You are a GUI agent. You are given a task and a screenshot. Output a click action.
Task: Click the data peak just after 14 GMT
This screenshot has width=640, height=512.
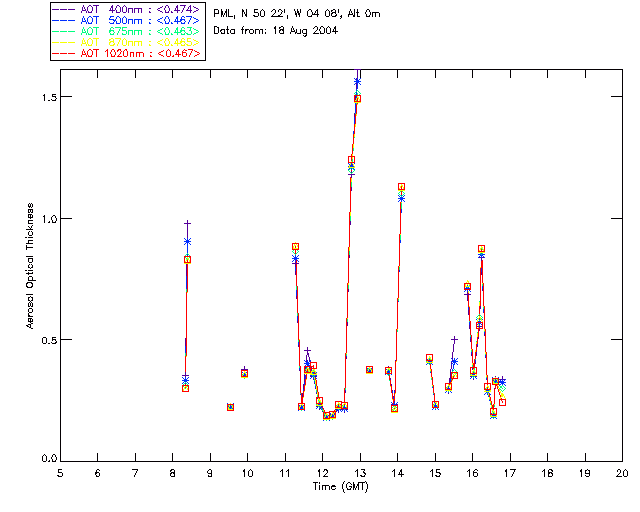point(401,187)
